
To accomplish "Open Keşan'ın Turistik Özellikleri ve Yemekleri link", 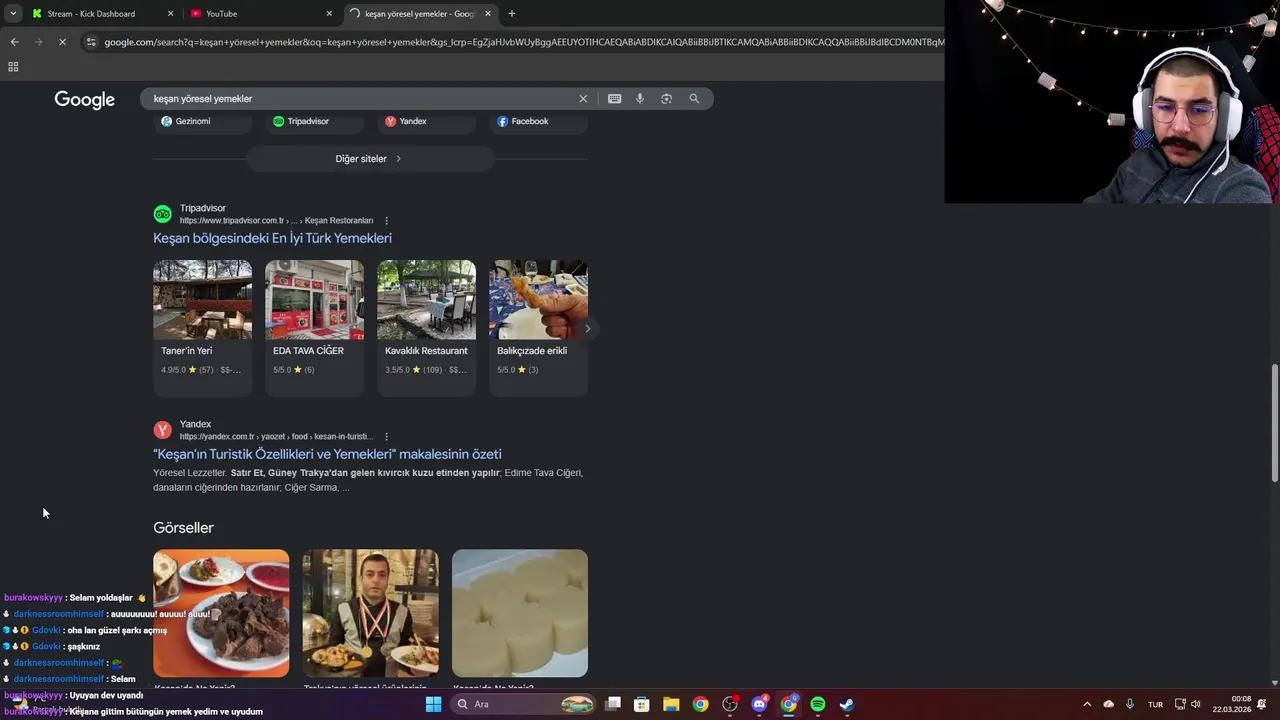I will coord(327,454).
